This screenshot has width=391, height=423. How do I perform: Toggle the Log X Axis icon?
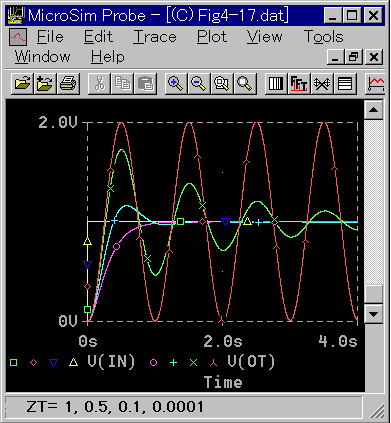[x=276, y=83]
